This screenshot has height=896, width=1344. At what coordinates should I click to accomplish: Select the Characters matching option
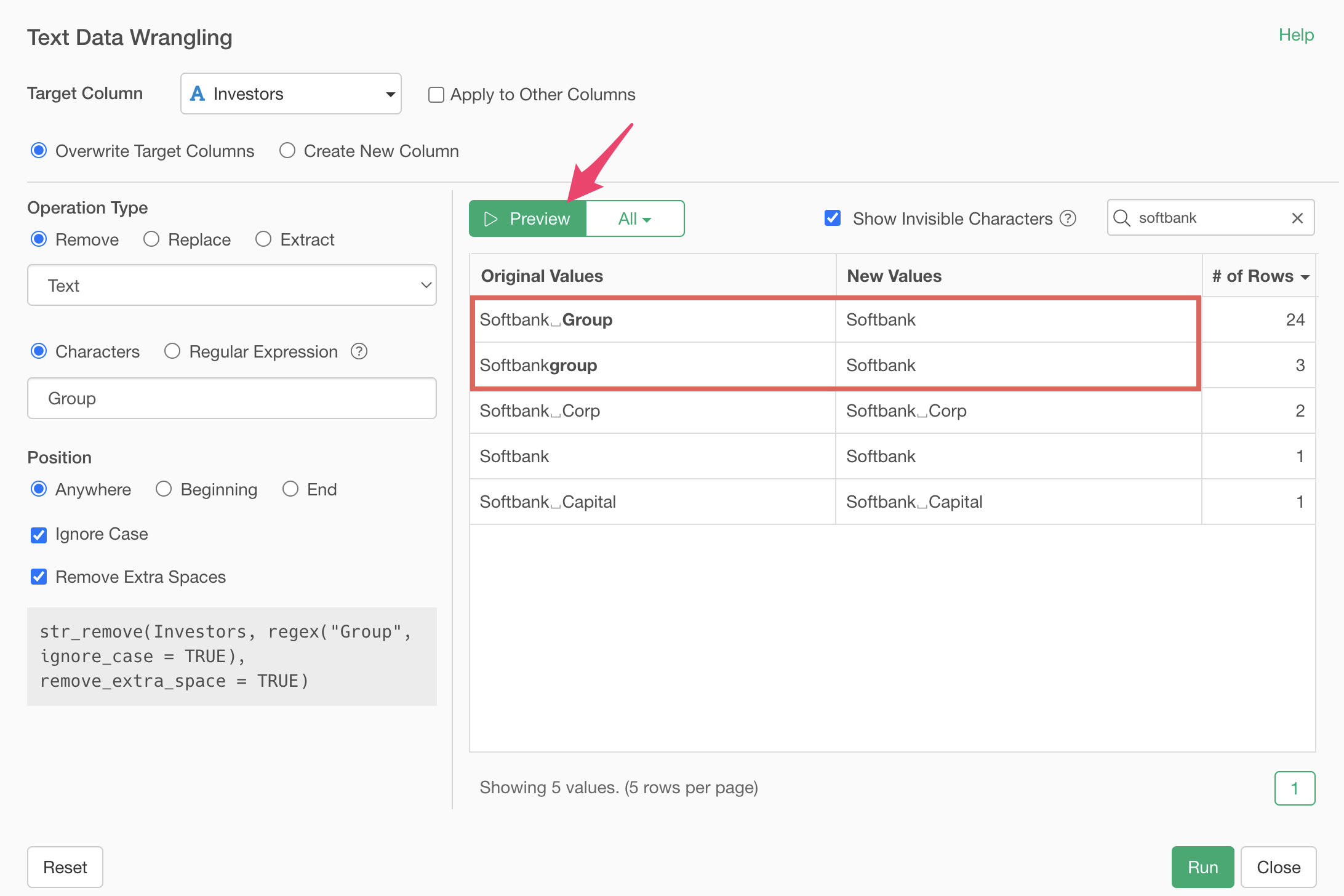[39, 351]
